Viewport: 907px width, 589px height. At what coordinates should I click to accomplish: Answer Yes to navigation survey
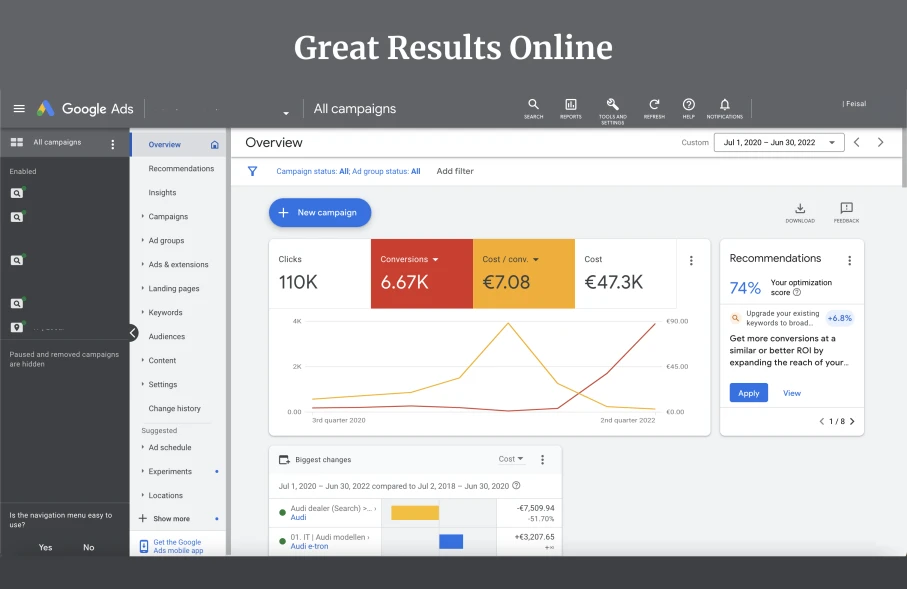[45, 547]
